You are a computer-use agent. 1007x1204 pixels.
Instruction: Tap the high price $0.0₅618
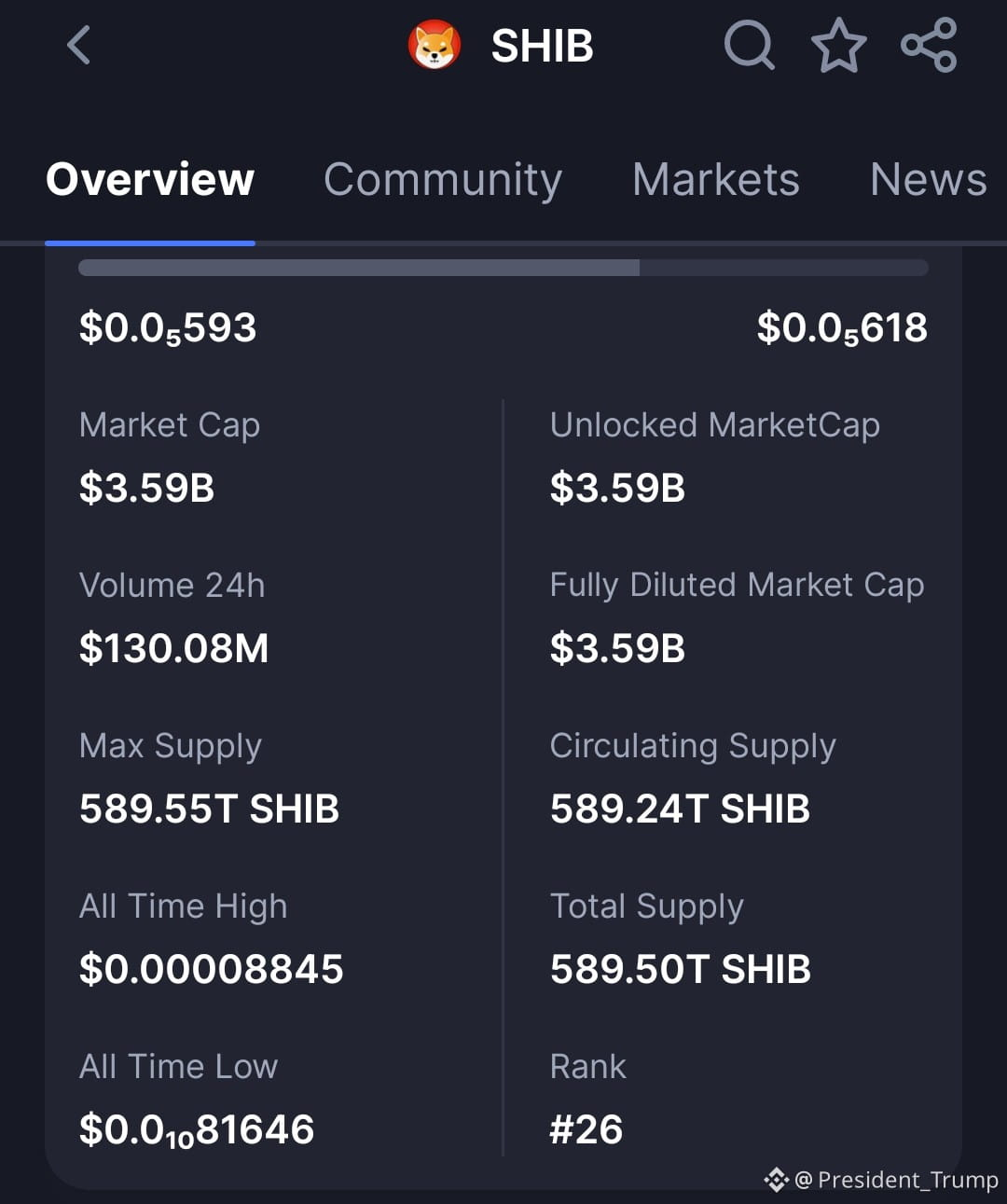[x=842, y=328]
